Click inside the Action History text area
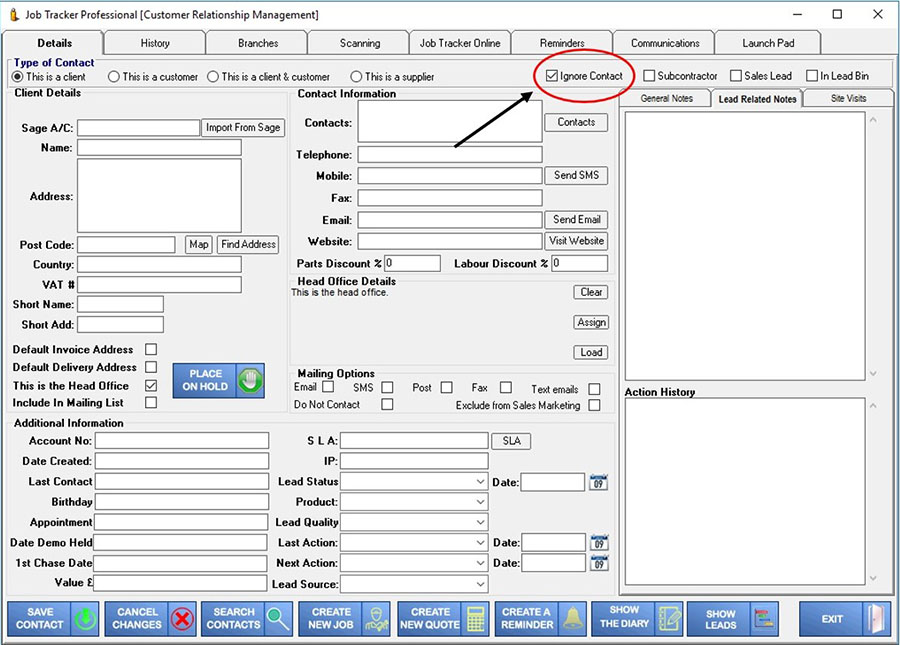 [x=744, y=491]
